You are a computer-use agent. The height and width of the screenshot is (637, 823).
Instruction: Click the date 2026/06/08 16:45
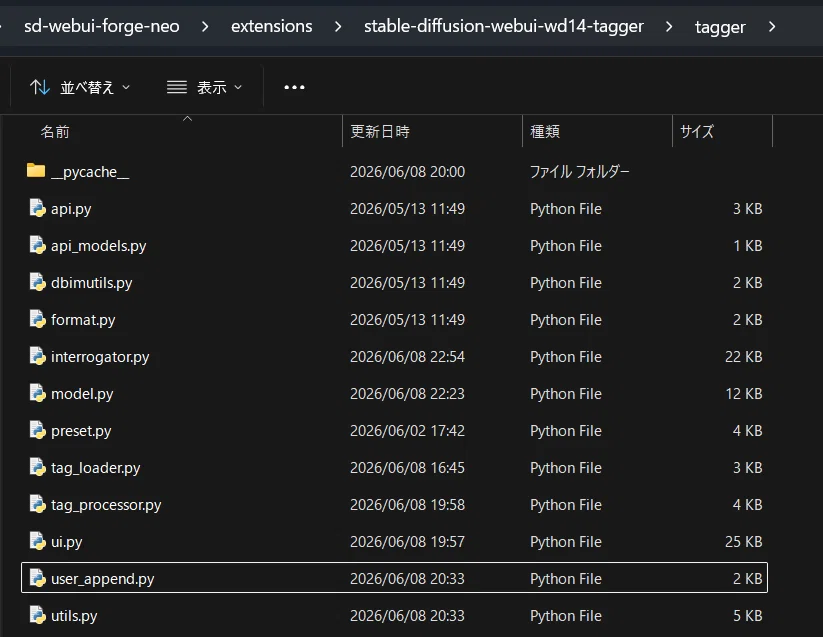(x=407, y=468)
